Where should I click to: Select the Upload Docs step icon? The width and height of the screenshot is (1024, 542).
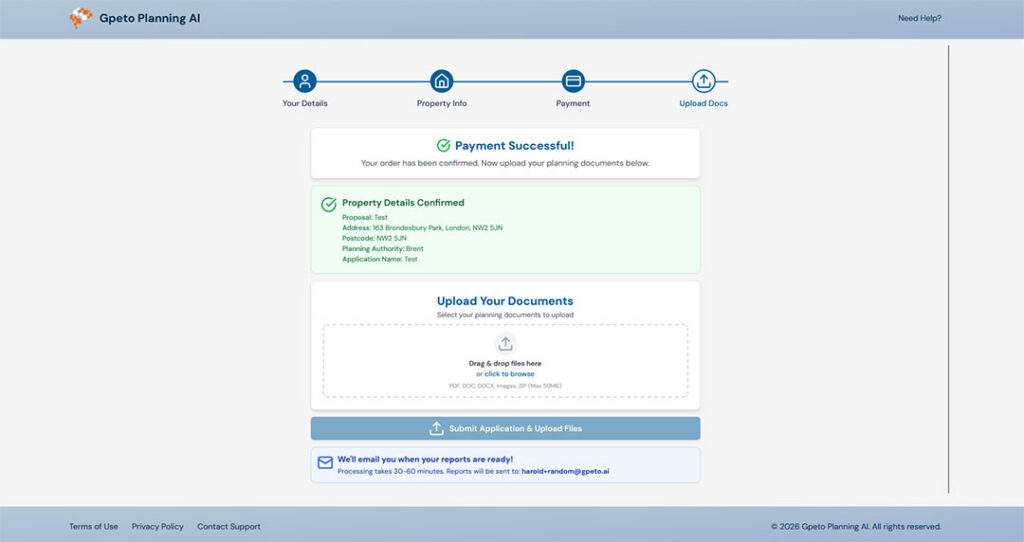[704, 81]
